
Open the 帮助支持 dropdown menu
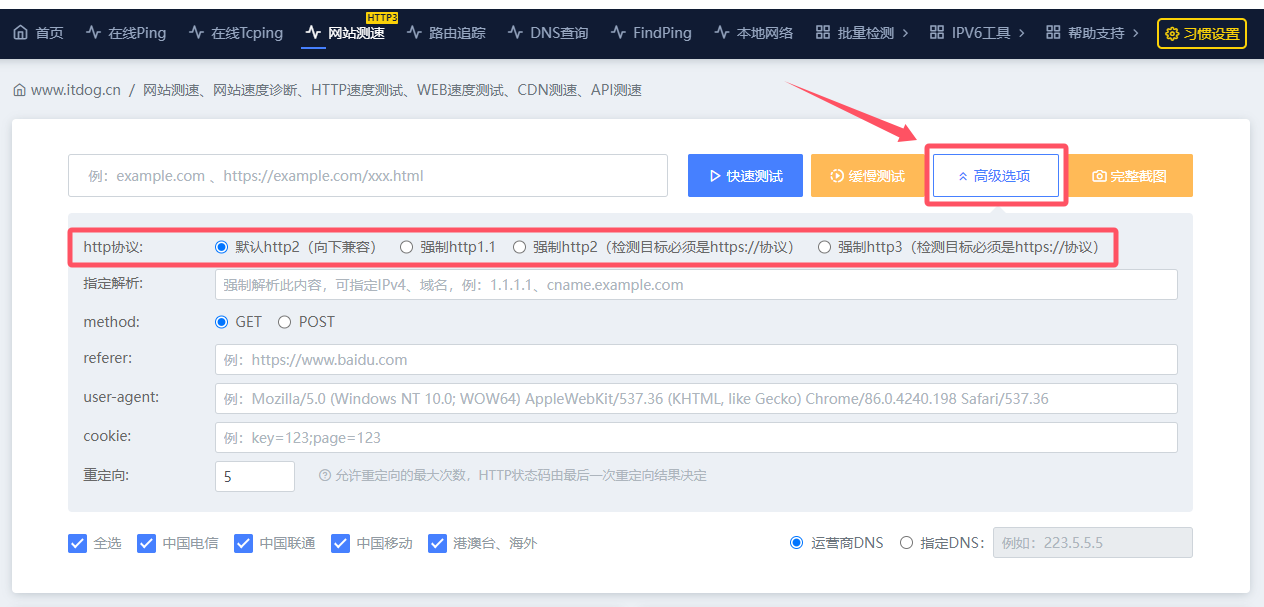(x=1092, y=33)
